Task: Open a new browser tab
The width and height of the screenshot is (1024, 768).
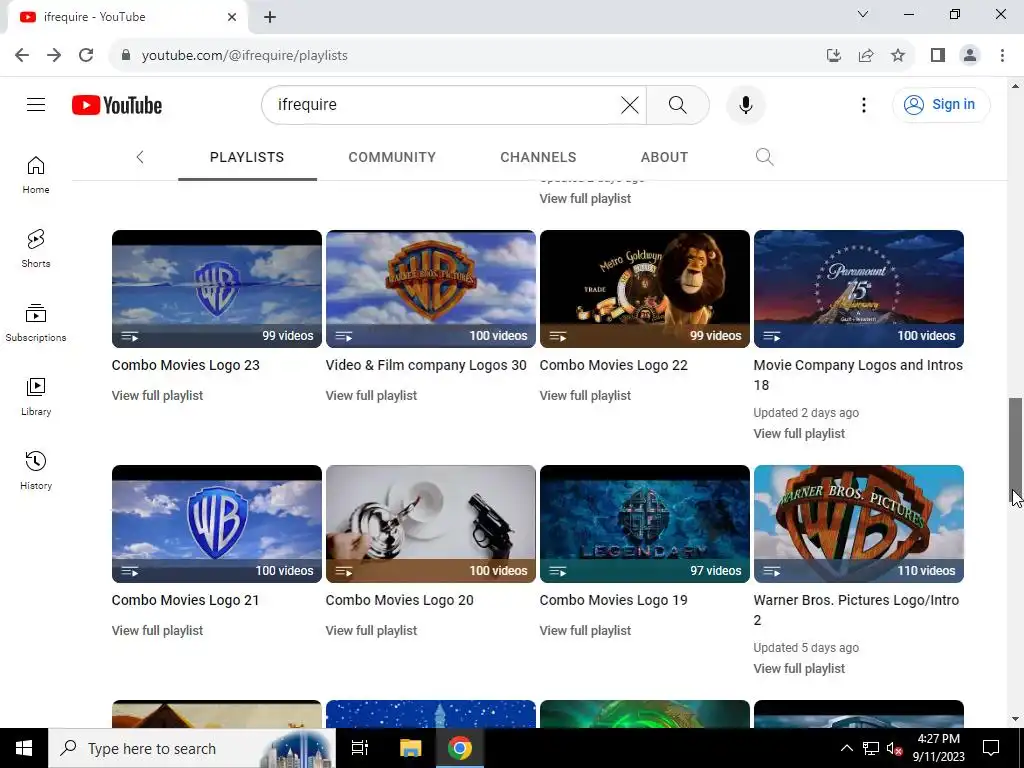Action: point(270,18)
